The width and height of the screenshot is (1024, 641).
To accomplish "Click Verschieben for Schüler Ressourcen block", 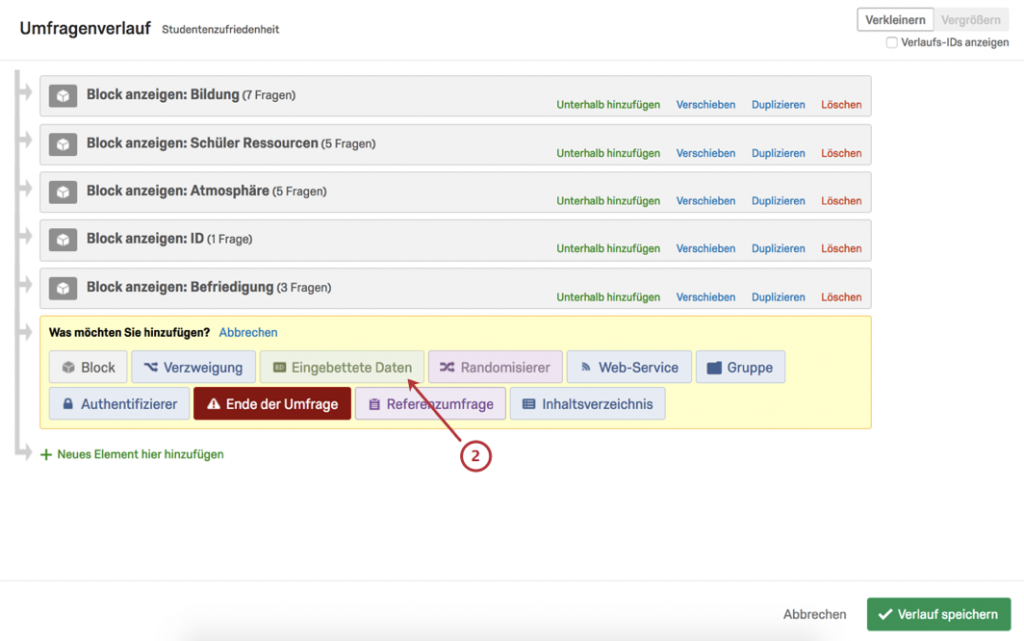I will [705, 153].
